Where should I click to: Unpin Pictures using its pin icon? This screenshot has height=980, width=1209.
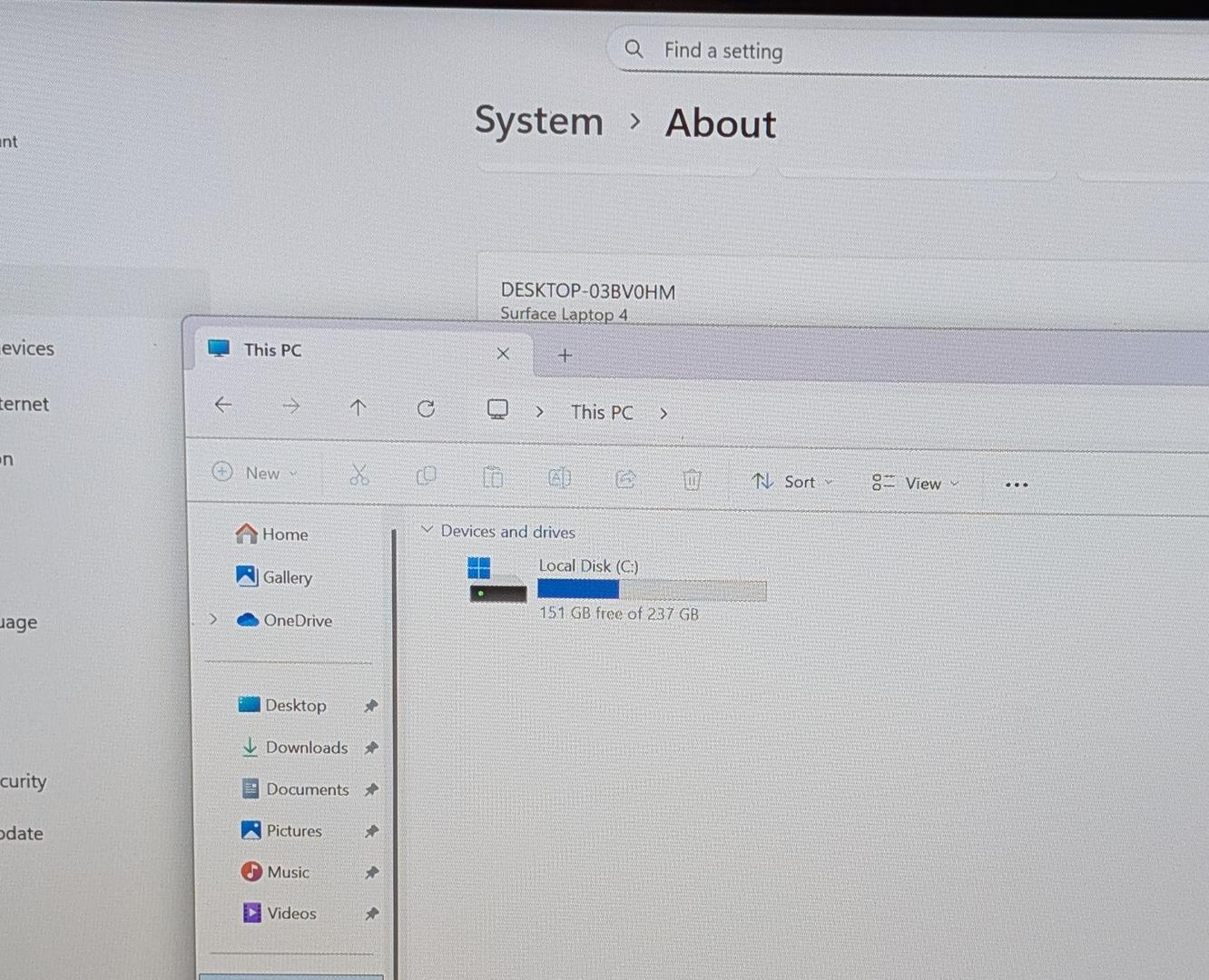coord(371,831)
